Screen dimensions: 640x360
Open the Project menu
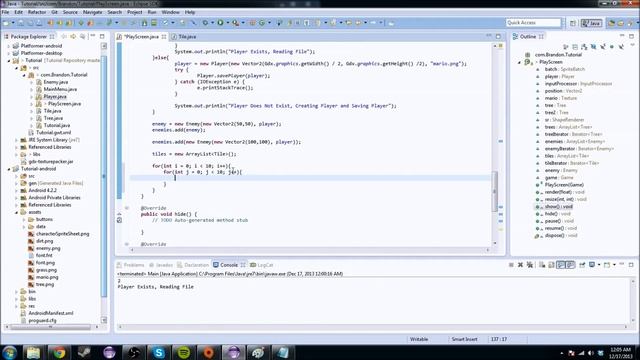(134, 12)
